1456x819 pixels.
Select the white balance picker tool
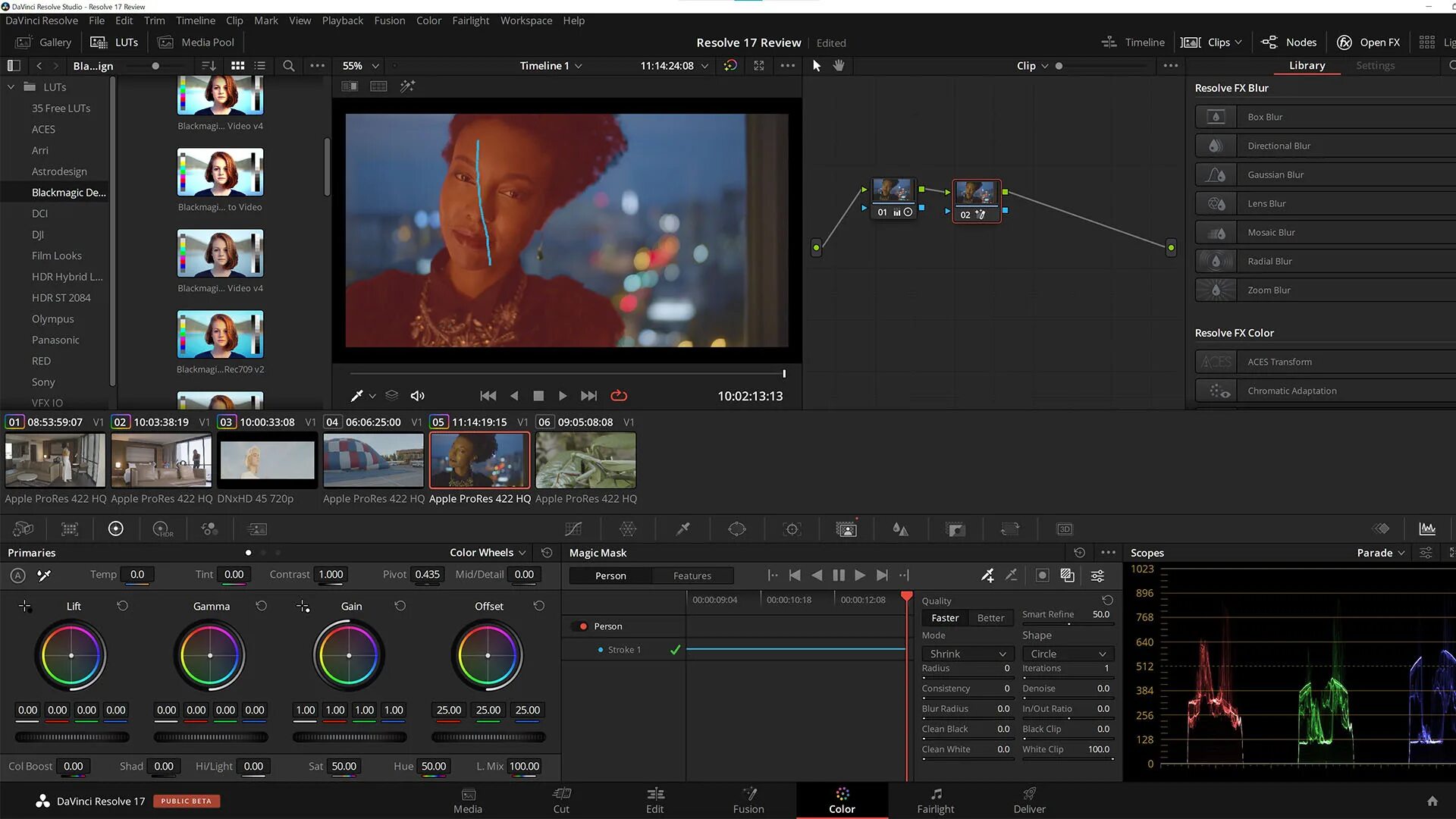tap(45, 576)
